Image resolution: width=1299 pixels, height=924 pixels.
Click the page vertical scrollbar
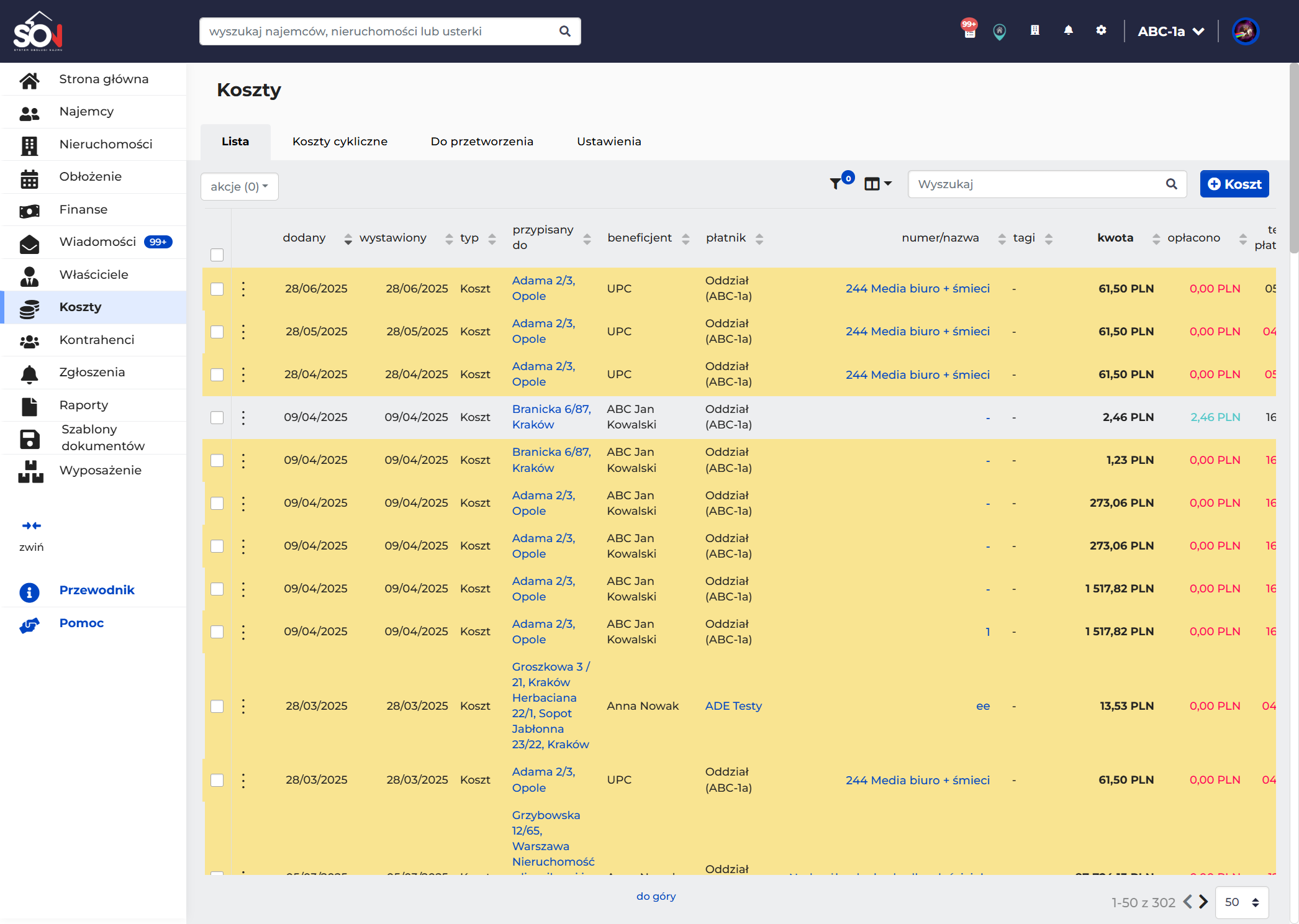click(x=1294, y=158)
